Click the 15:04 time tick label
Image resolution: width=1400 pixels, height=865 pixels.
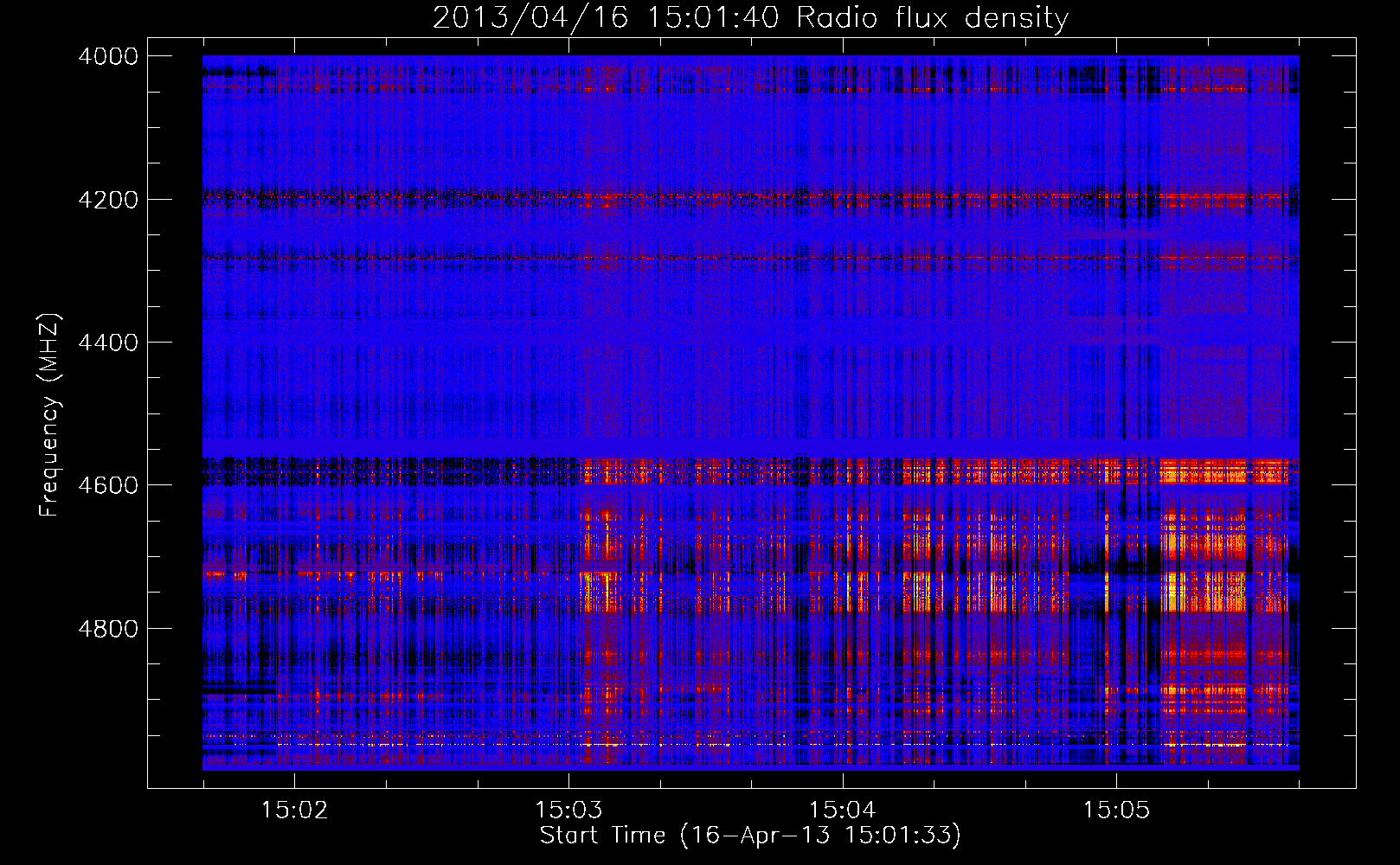tap(842, 810)
